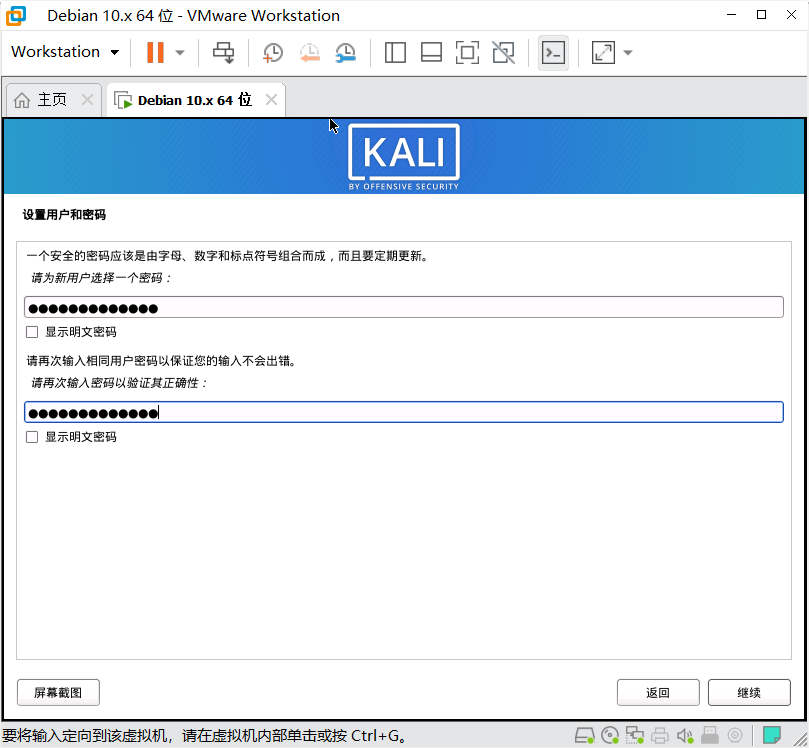Image resolution: width=809 pixels, height=748 pixels.
Task: Open the Workstation menu
Action: pos(65,52)
